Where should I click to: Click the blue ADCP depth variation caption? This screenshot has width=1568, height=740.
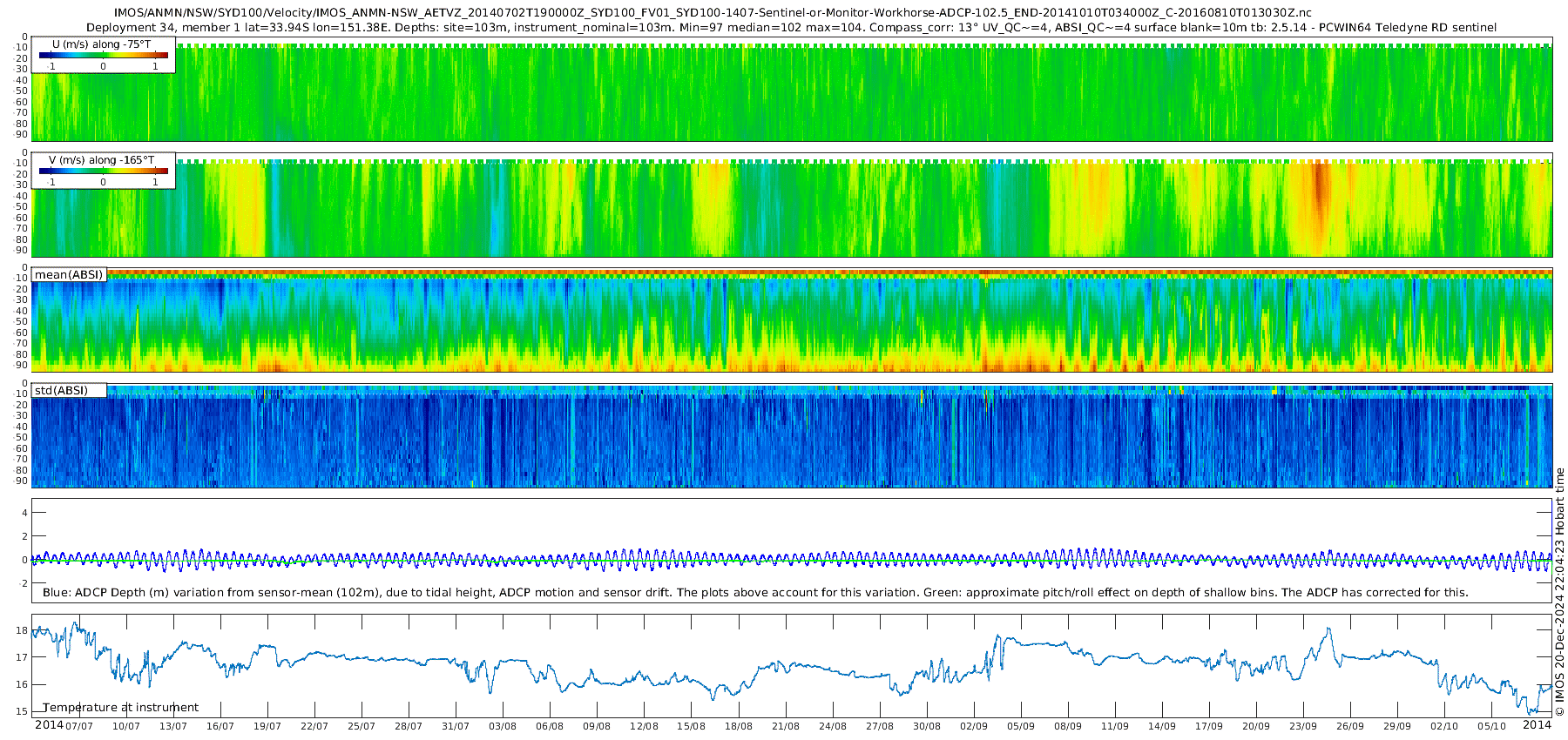754,593
